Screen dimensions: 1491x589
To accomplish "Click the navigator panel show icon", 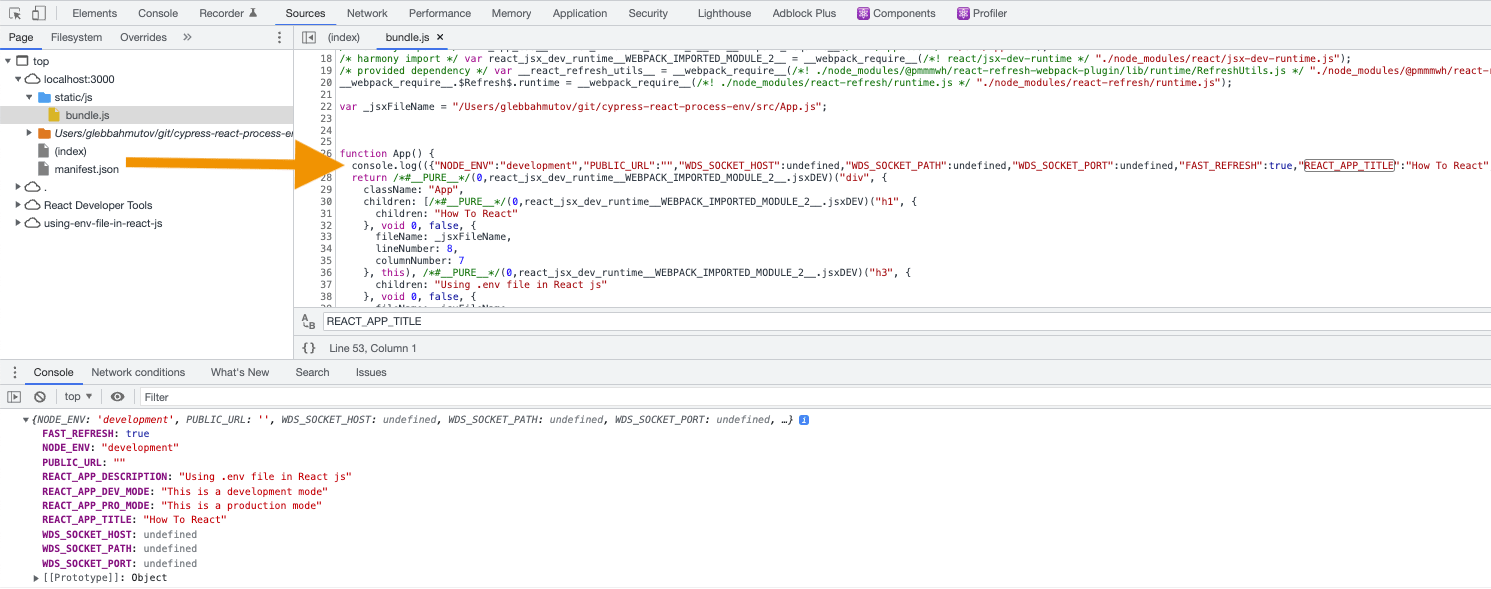I will [x=308, y=36].
